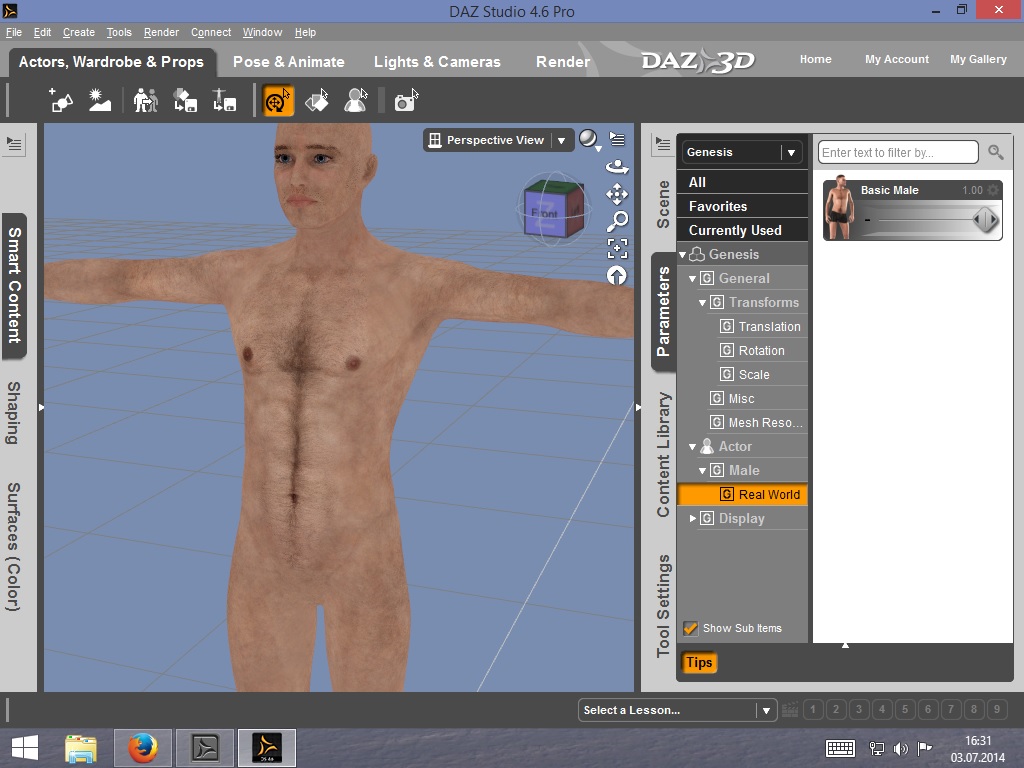
Task: Select the Currently Used category
Action: pyautogui.click(x=743, y=230)
